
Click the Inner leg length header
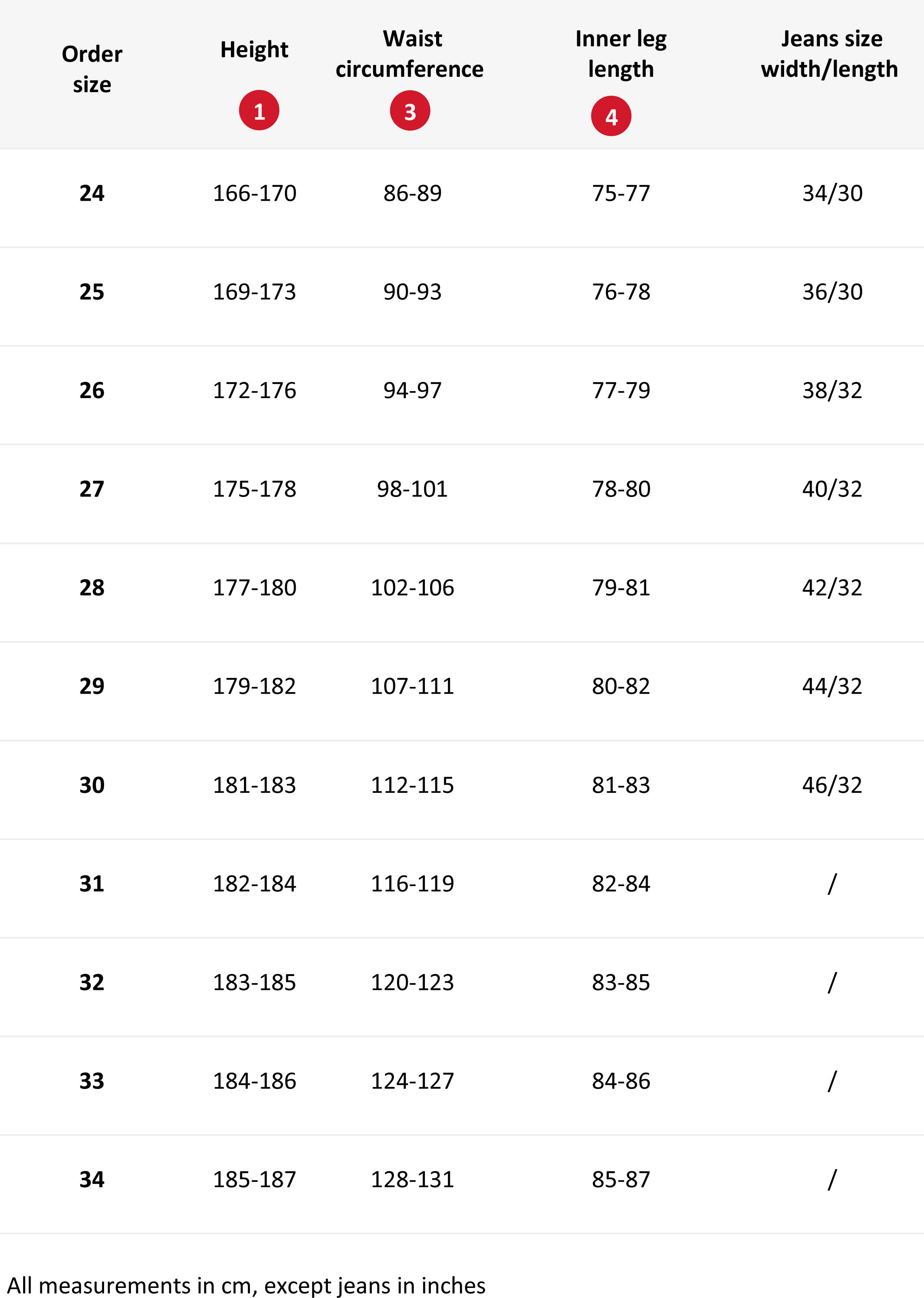coord(621,54)
